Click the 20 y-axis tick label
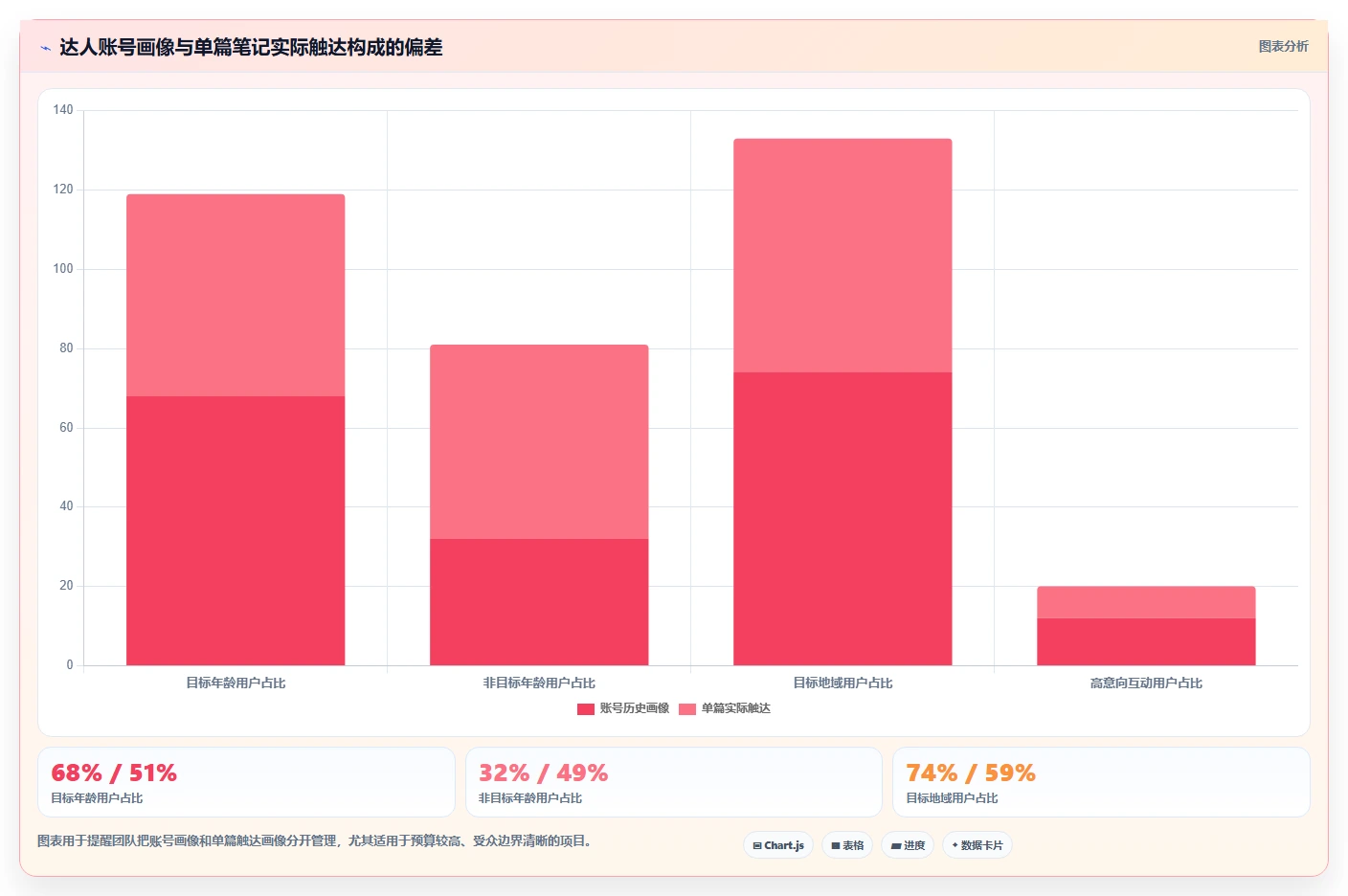1348x896 pixels. click(x=66, y=586)
